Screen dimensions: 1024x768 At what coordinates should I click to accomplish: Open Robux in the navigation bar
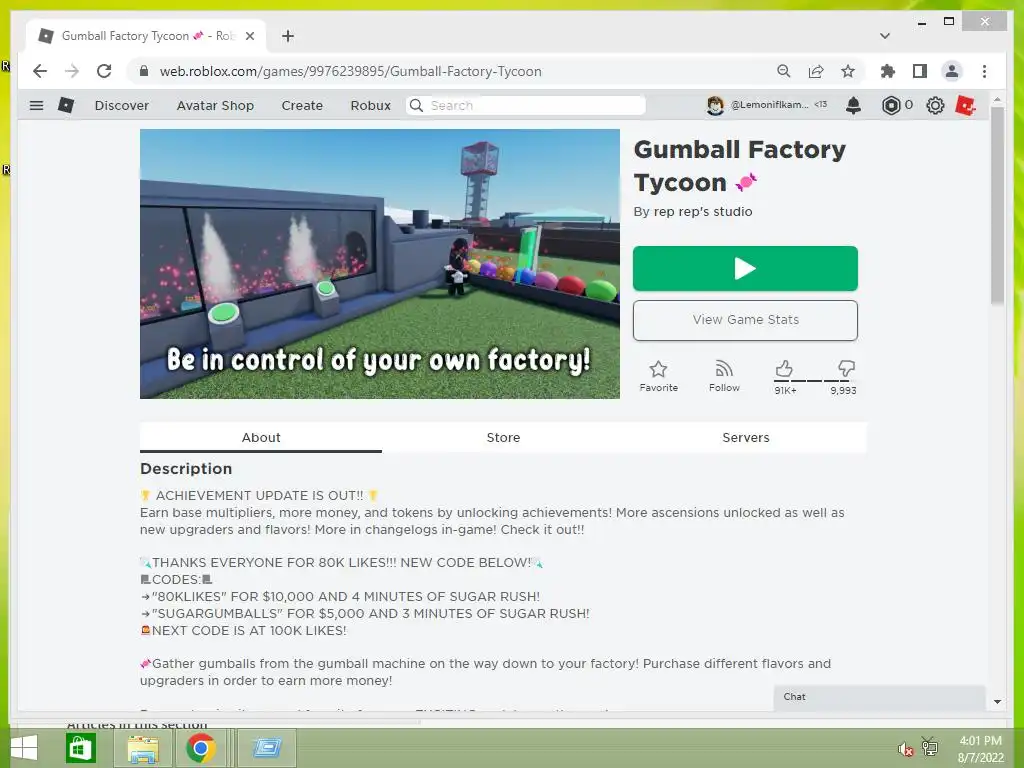[370, 105]
